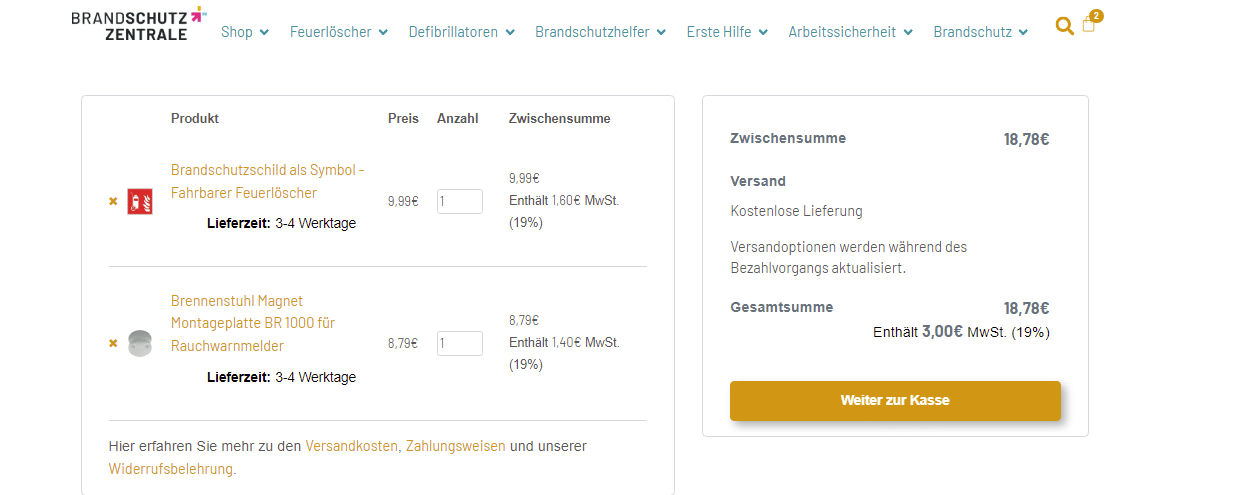Click the Weiter zur Kasse button

(x=895, y=401)
